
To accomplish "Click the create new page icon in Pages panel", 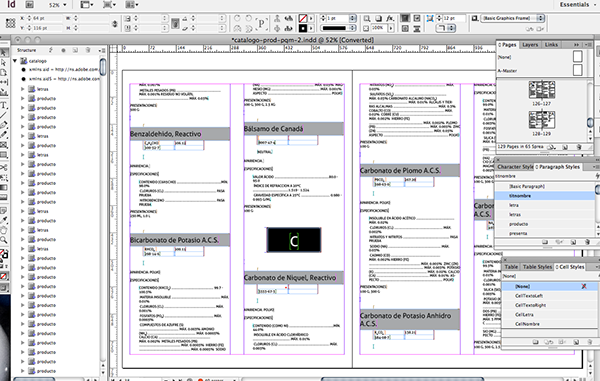I will click(565, 147).
